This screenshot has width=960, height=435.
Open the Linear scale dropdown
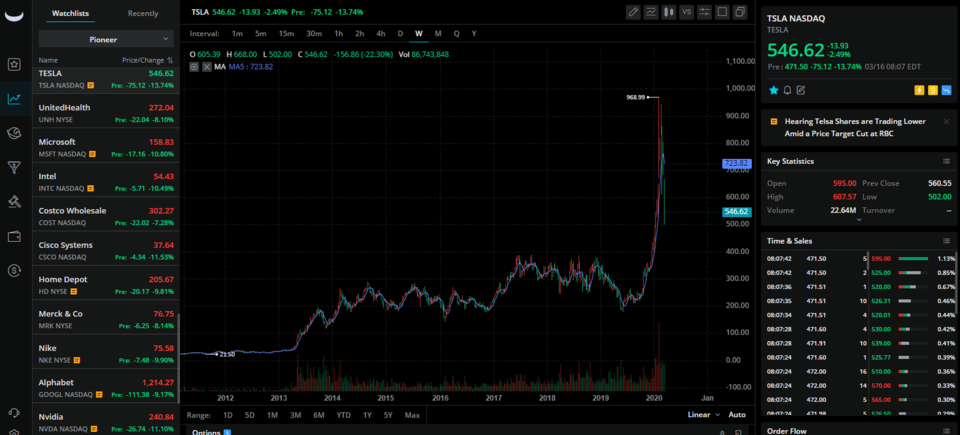coord(703,415)
